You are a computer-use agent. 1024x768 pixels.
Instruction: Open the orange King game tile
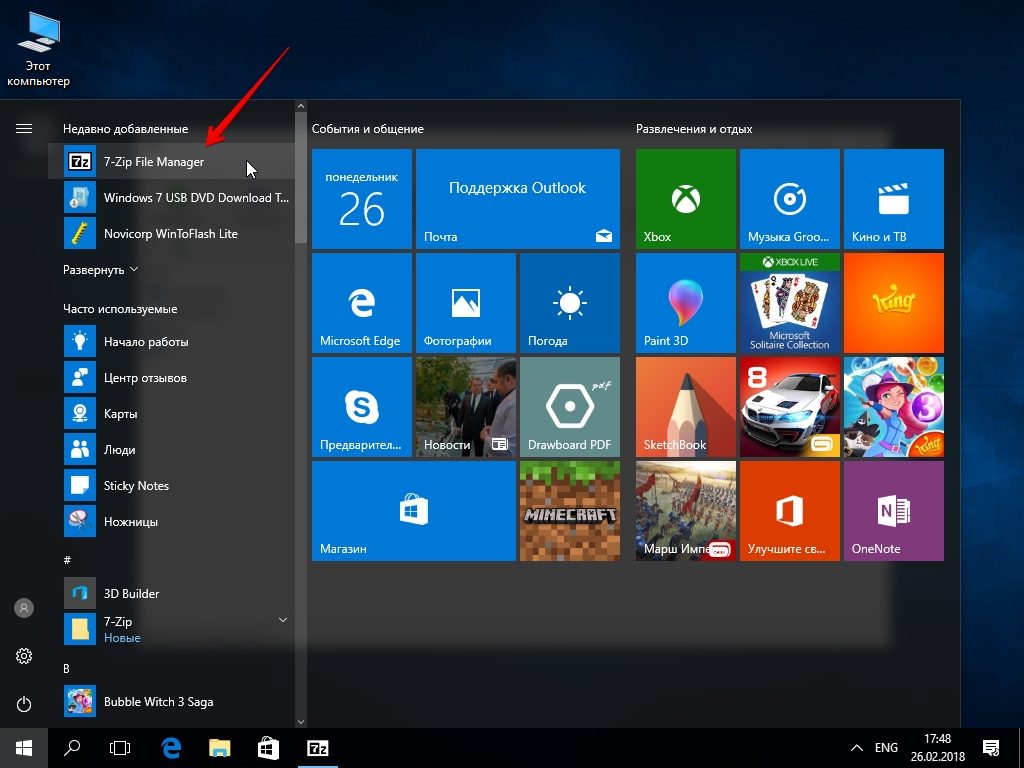[x=893, y=303]
